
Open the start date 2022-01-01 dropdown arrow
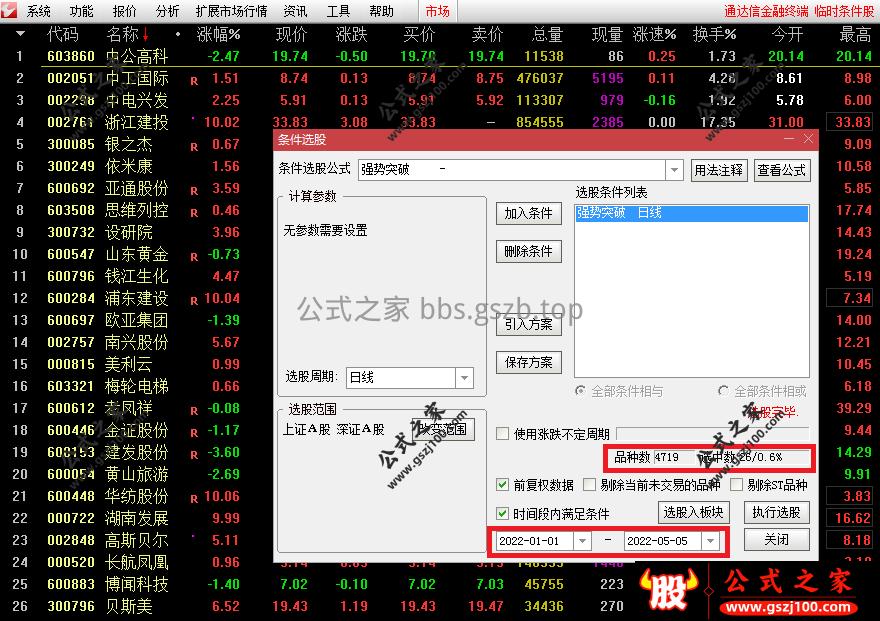582,541
